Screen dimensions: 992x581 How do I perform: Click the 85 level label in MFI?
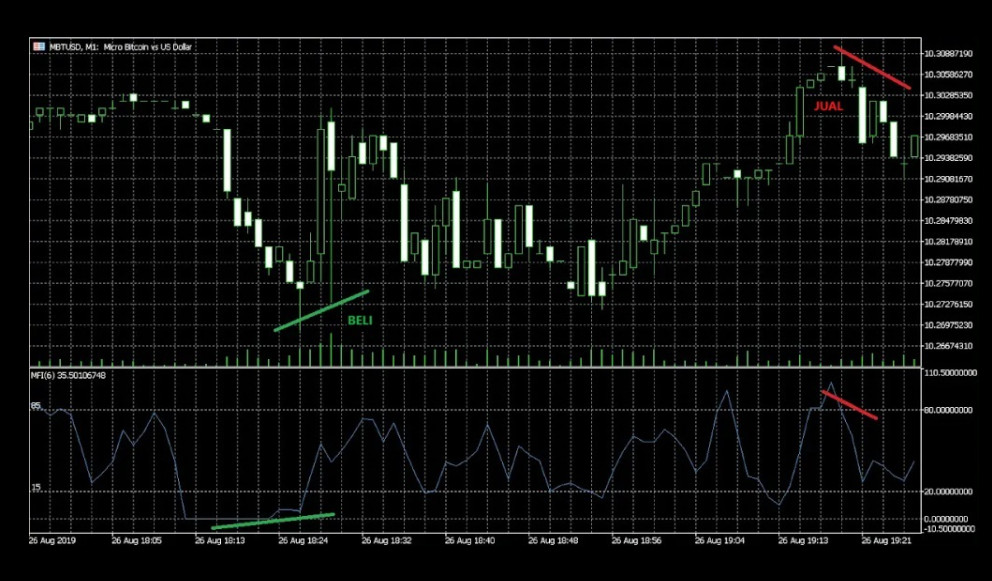tap(36, 406)
